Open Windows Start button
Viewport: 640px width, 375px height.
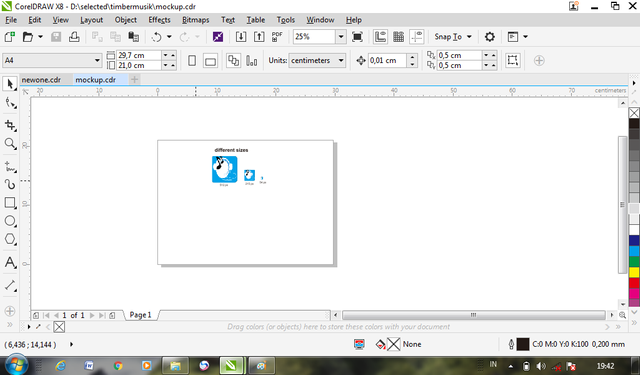pos(16,365)
